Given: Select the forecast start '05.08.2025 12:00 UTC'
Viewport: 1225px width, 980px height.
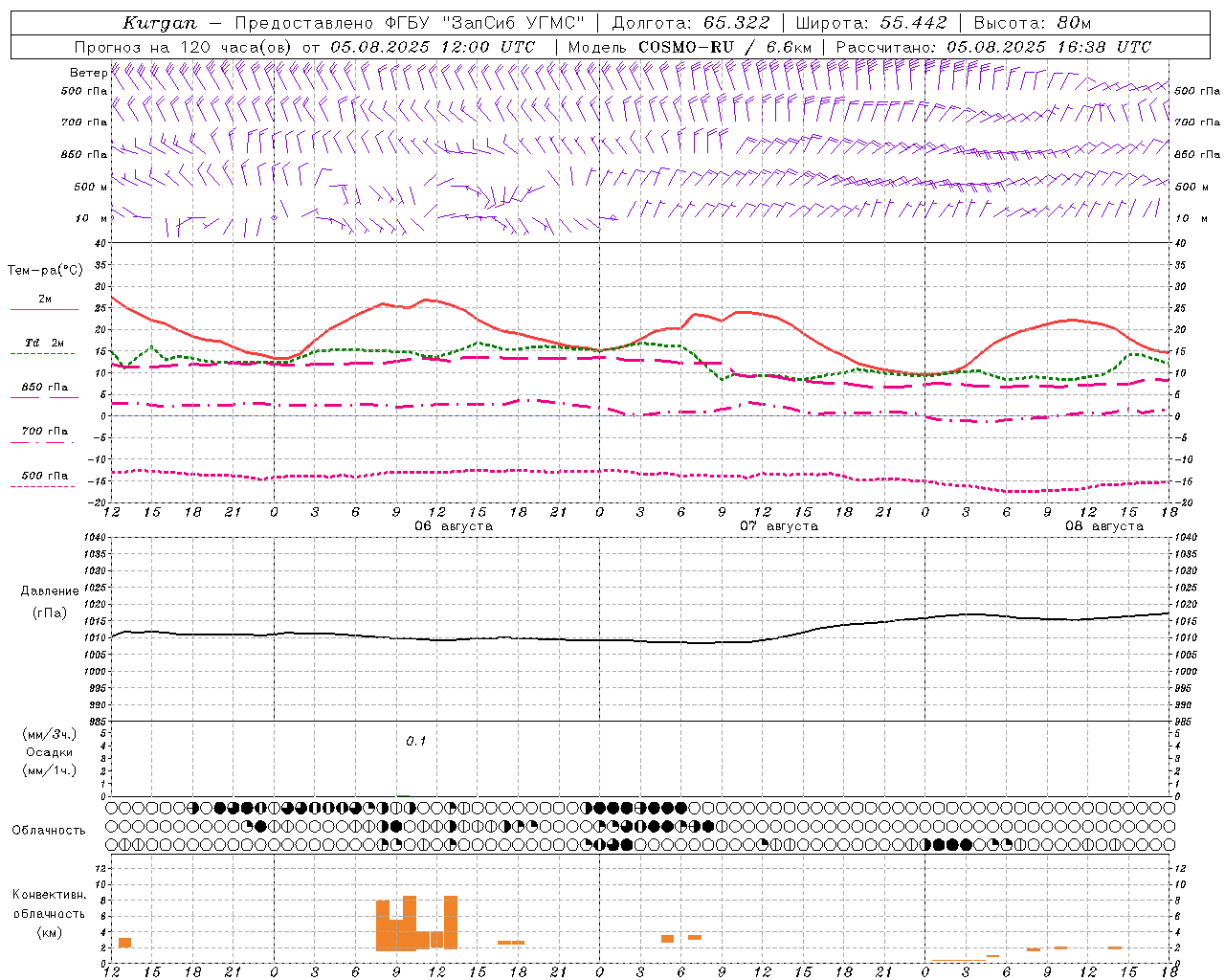Looking at the screenshot, I should (433, 47).
